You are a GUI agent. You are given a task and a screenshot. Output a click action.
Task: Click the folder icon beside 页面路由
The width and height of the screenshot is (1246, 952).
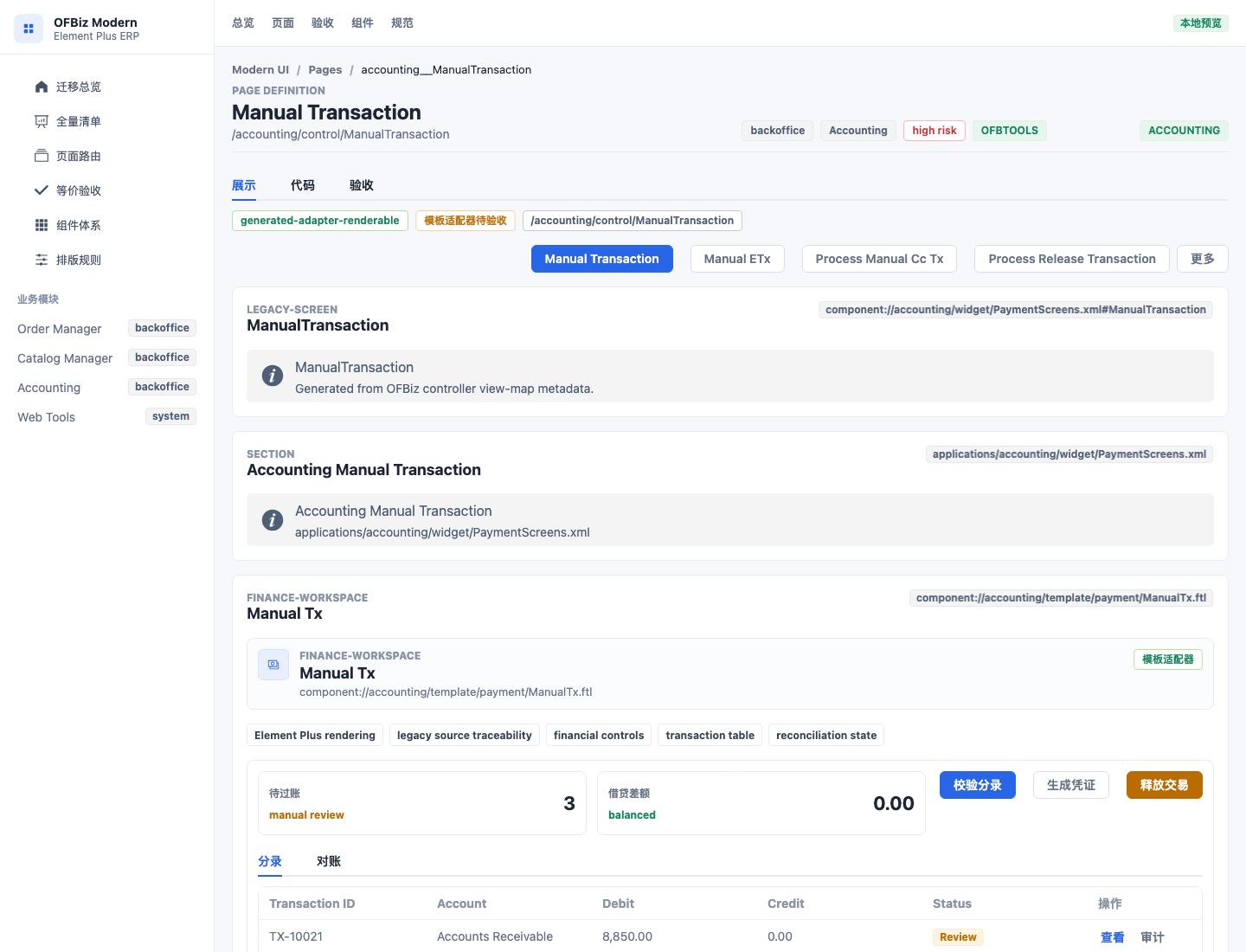42,156
